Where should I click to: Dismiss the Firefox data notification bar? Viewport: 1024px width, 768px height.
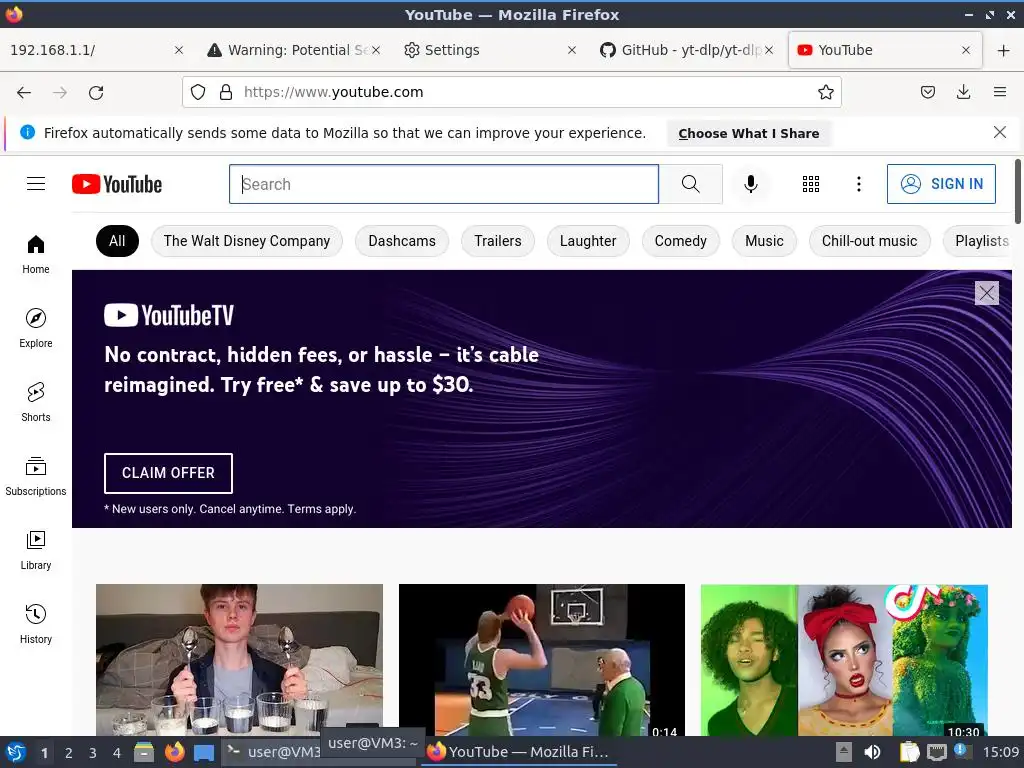click(999, 133)
